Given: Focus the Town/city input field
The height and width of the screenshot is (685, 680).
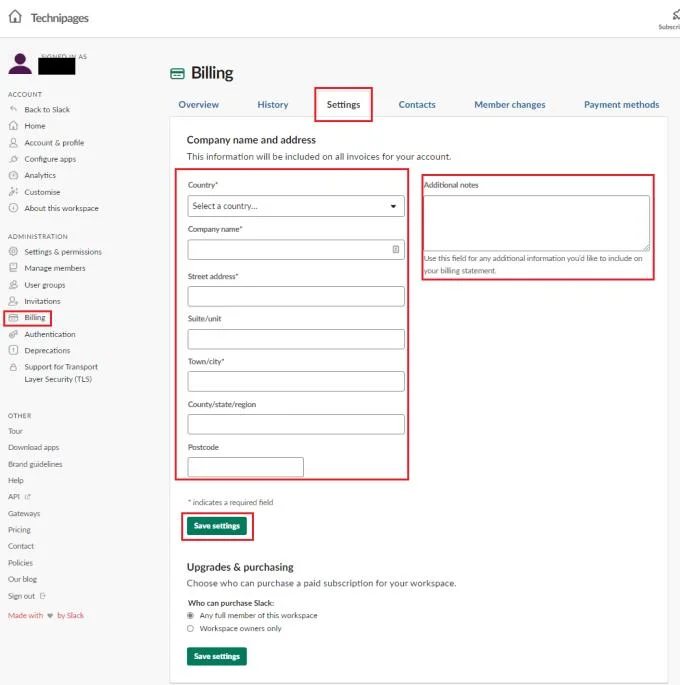Looking at the screenshot, I should click(x=296, y=381).
